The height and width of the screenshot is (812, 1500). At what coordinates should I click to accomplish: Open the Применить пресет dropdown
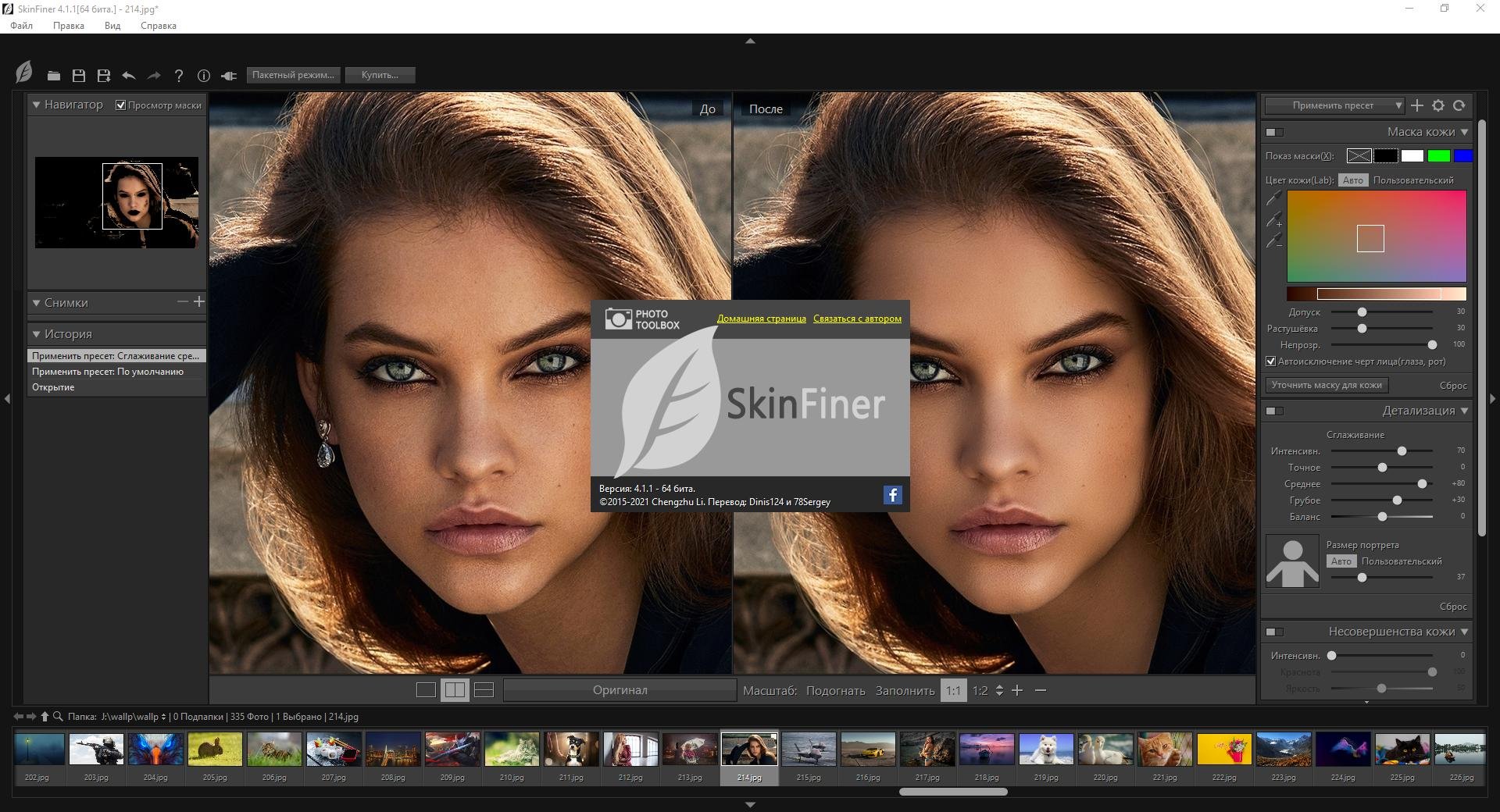pyautogui.click(x=1334, y=105)
